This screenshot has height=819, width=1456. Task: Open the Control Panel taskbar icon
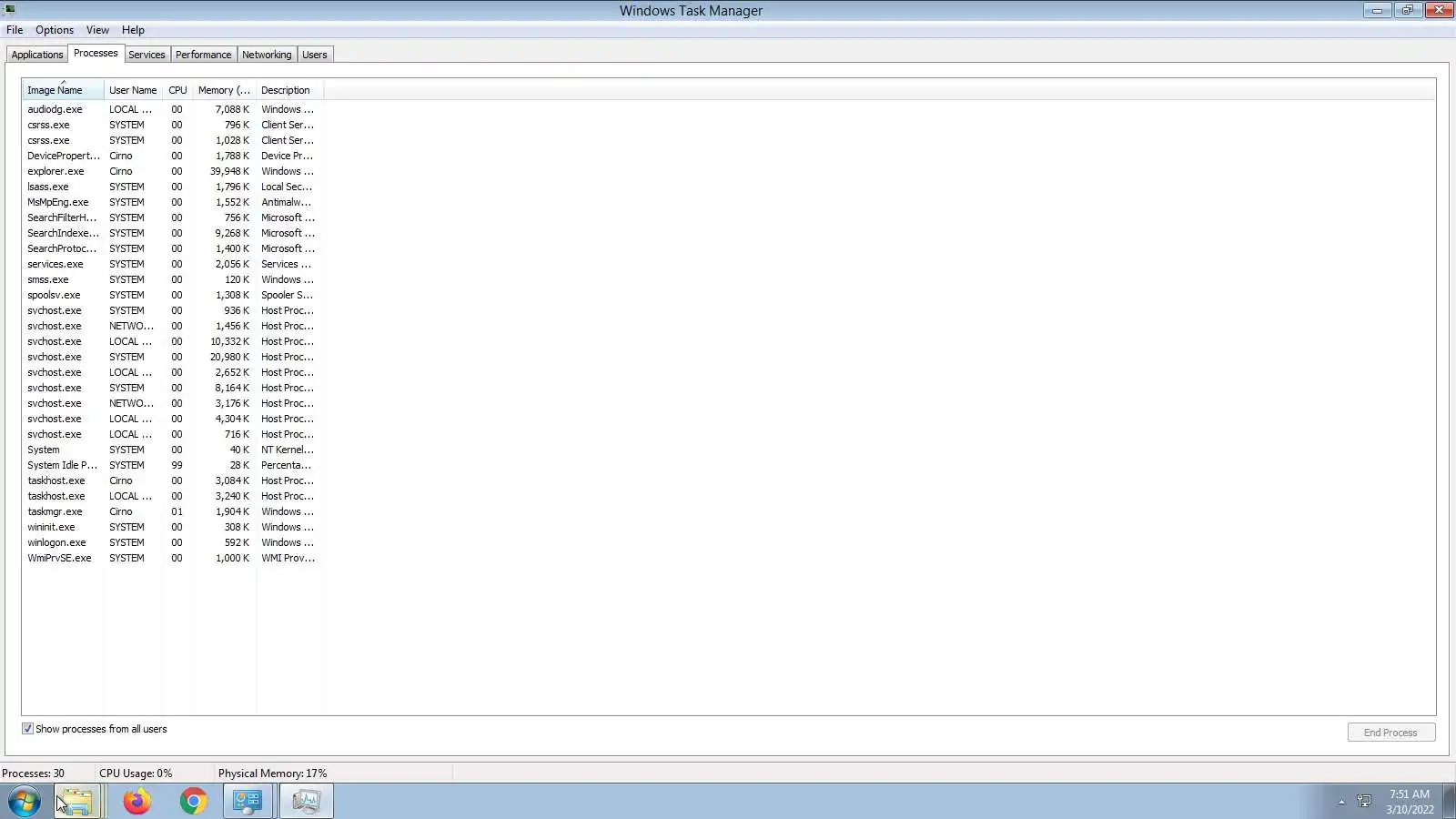[x=248, y=802]
